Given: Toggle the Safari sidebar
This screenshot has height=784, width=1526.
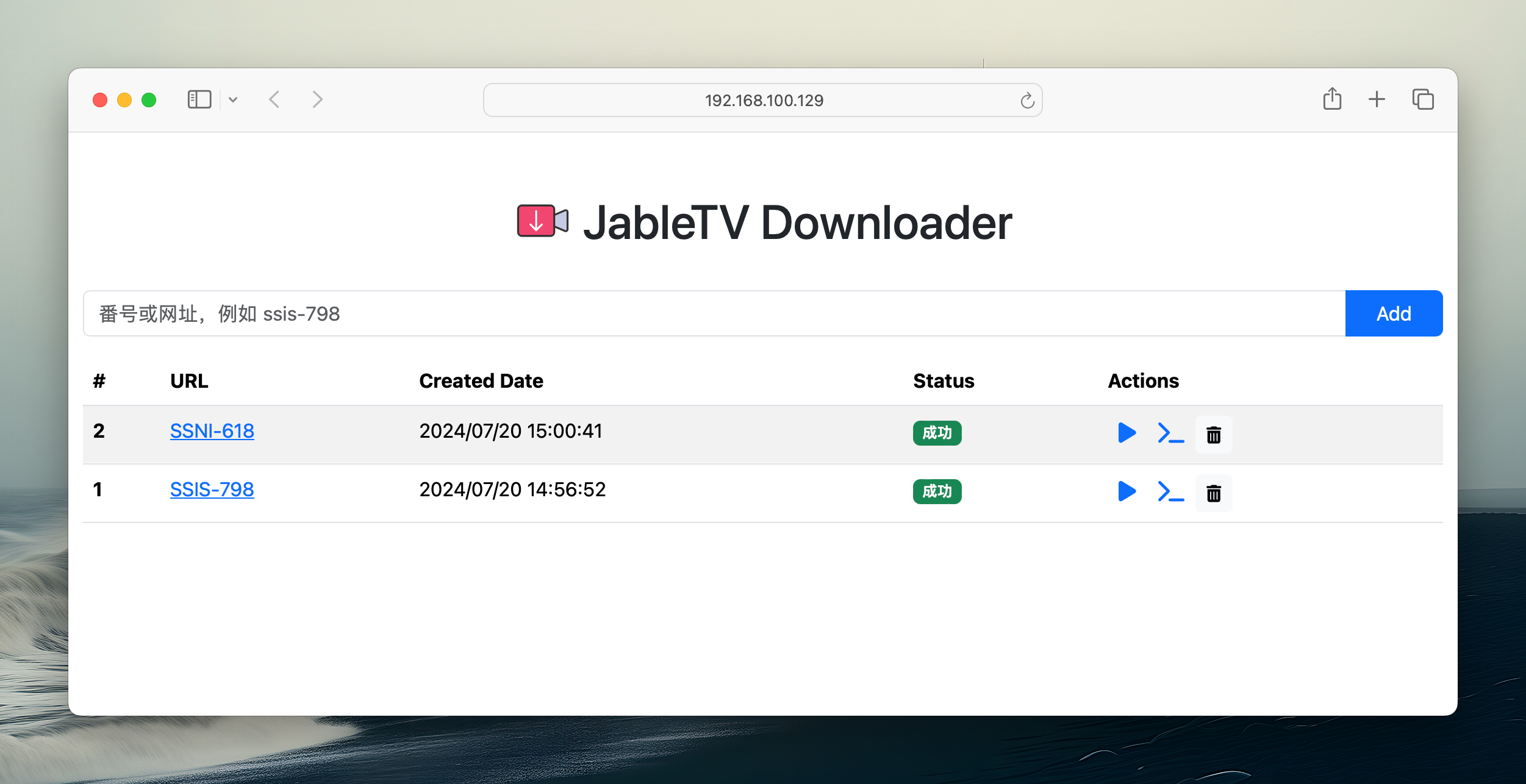Looking at the screenshot, I should pyautogui.click(x=199, y=99).
